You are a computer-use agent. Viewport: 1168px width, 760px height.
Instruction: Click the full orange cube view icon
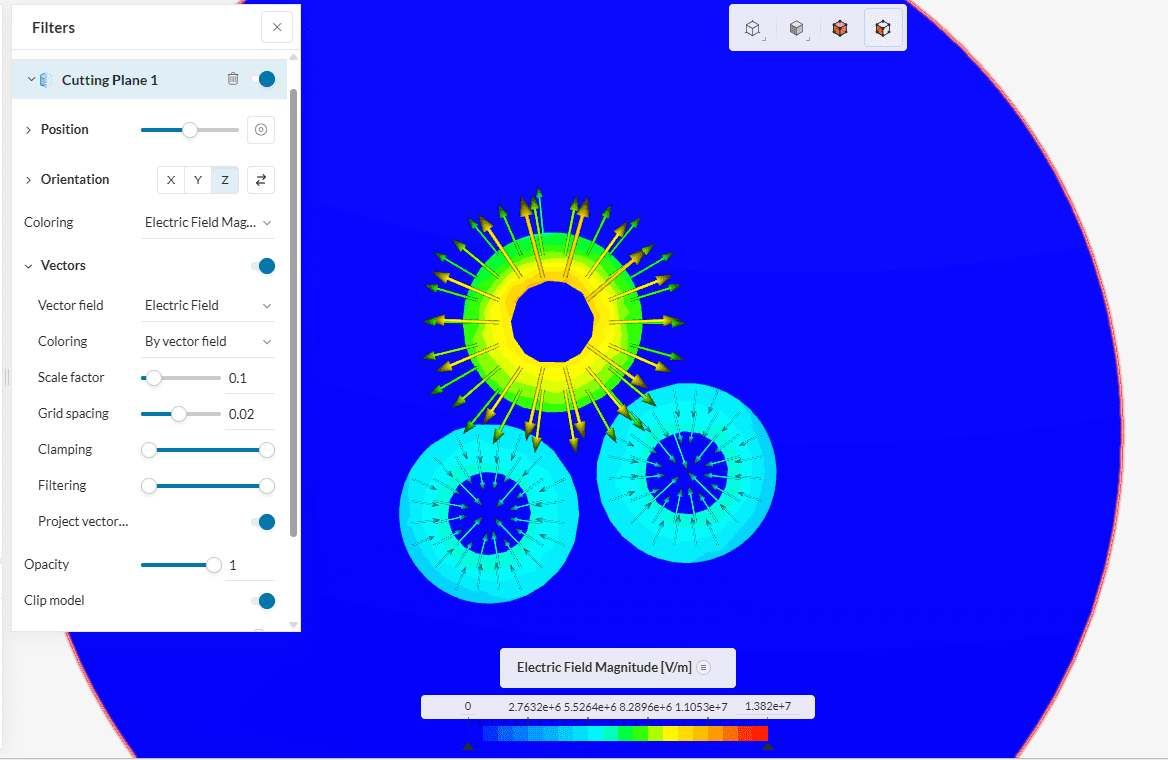point(840,29)
